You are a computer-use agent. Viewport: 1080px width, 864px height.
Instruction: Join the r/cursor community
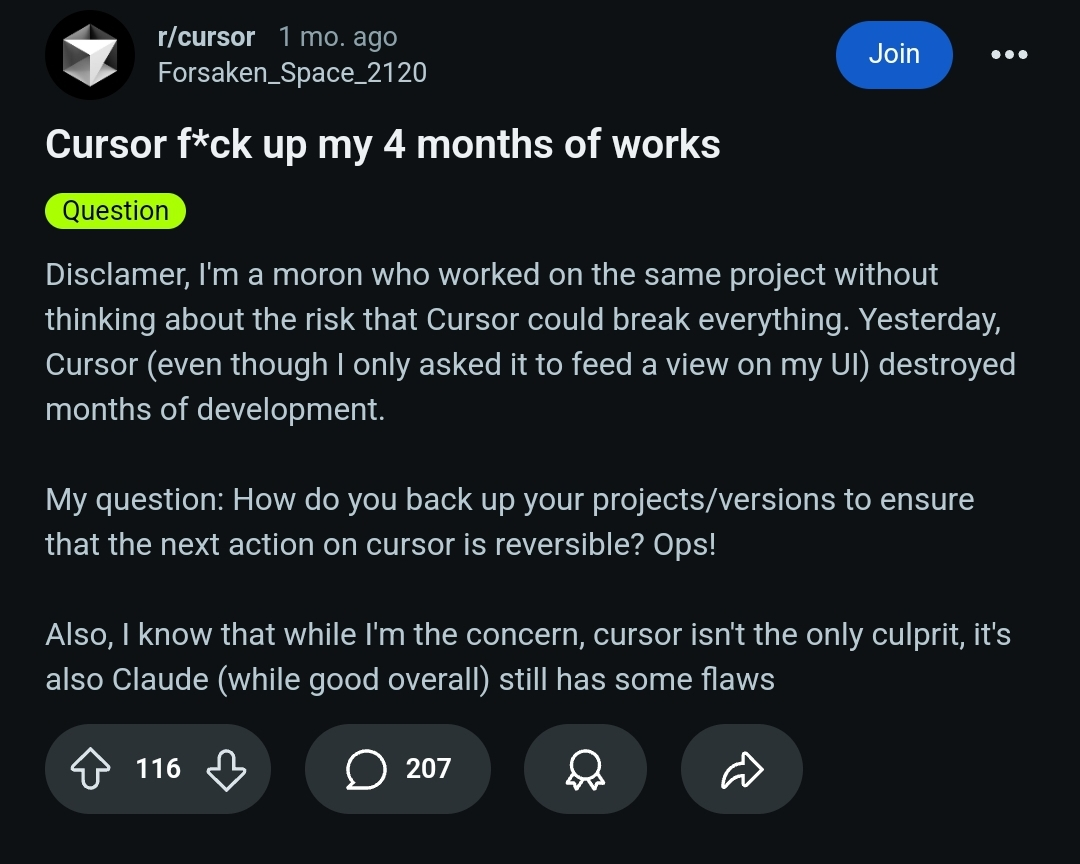click(x=893, y=54)
